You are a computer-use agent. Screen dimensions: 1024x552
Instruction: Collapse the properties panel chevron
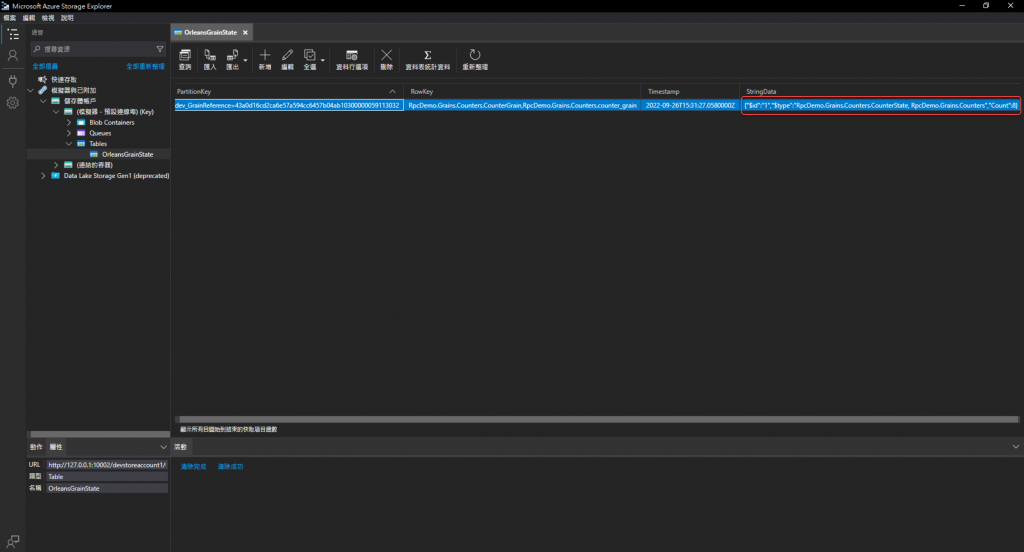163,447
